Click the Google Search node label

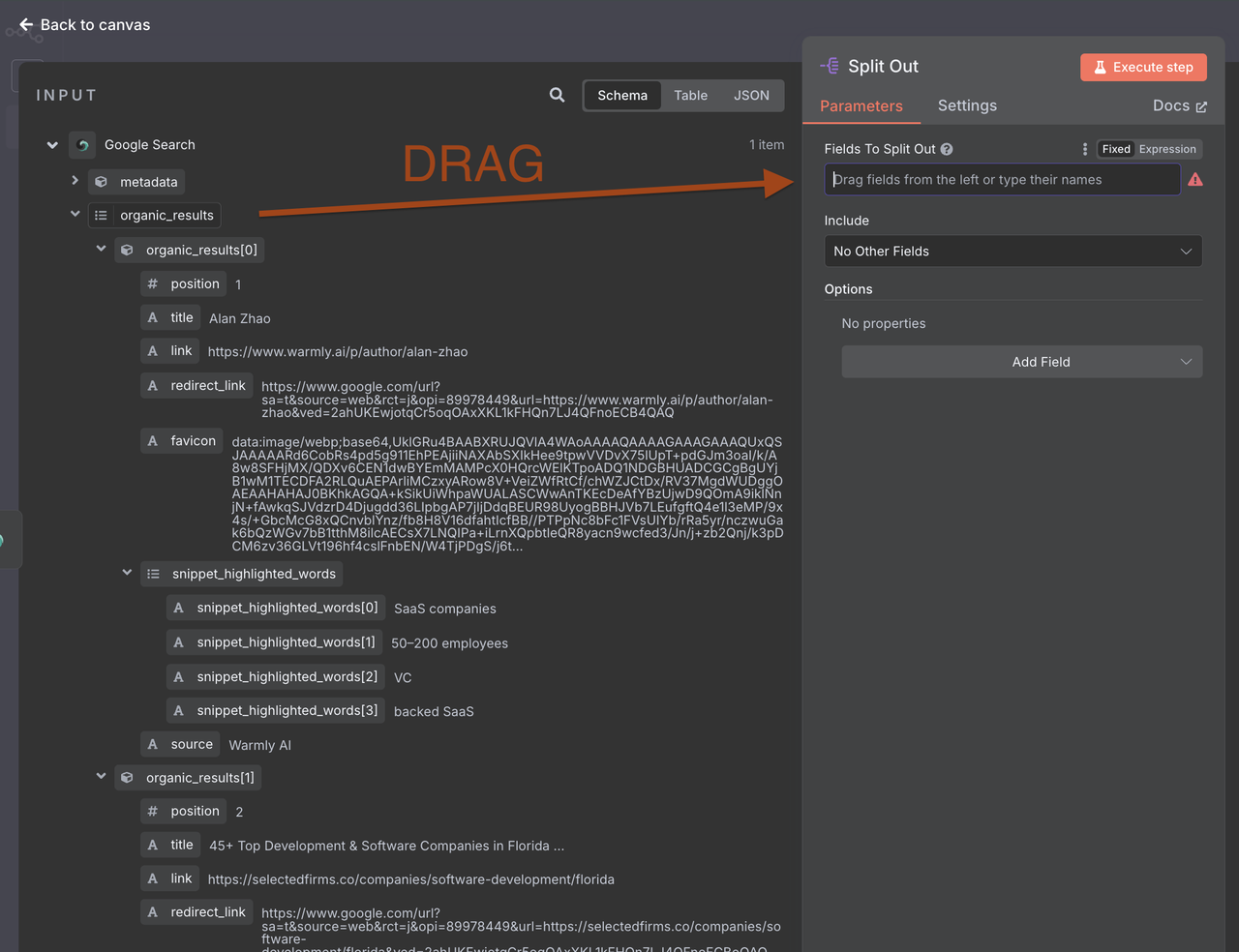(150, 145)
